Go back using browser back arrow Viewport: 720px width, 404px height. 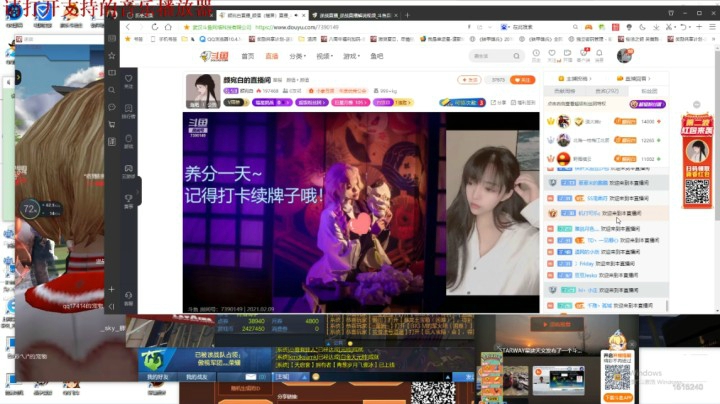(128, 27)
